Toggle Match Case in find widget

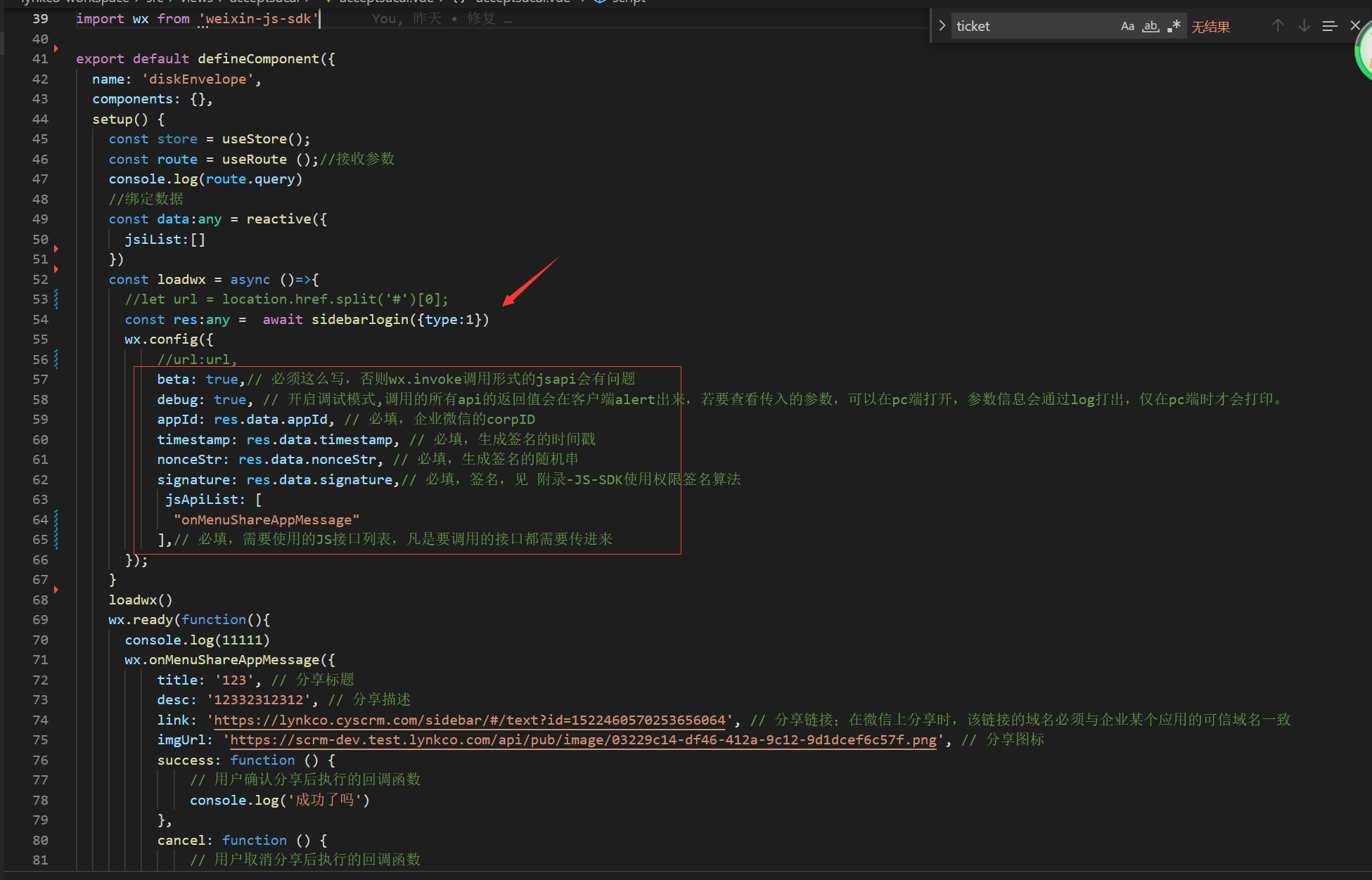1127,27
